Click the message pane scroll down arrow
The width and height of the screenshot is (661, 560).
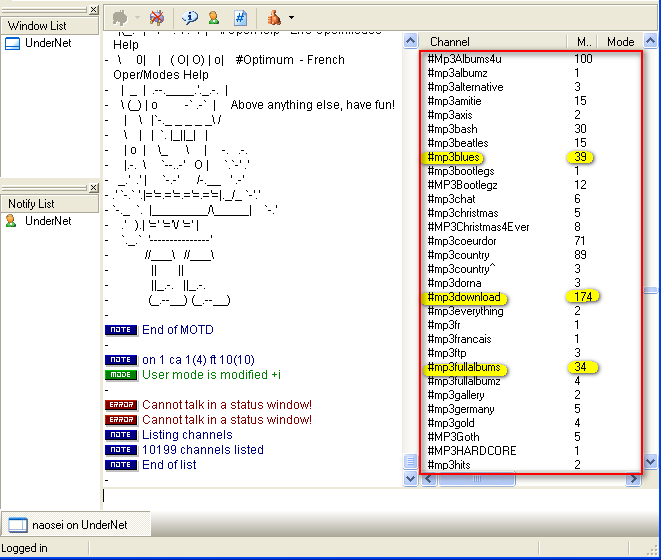410,479
